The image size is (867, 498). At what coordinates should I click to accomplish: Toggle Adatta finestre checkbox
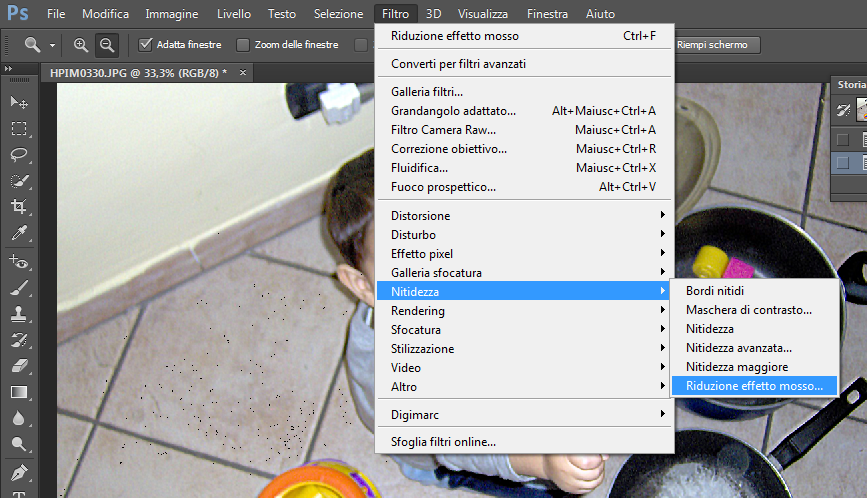point(145,45)
